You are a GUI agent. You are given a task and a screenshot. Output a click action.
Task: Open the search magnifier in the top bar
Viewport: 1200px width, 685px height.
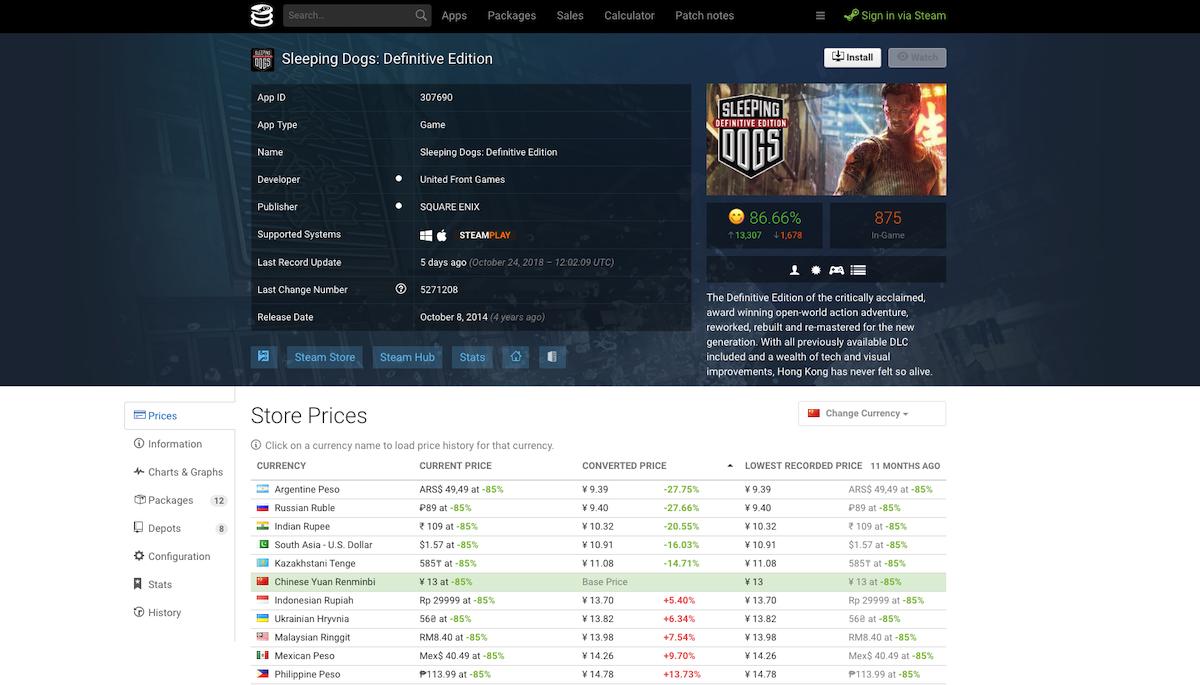point(421,15)
